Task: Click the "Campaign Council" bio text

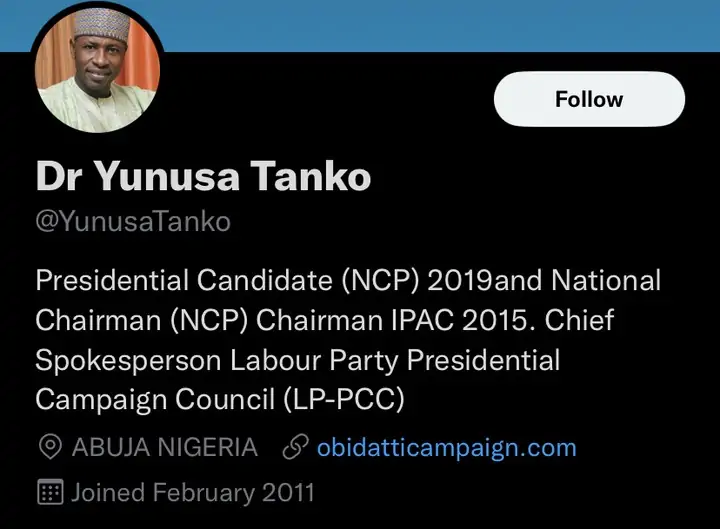Action: (x=156, y=399)
